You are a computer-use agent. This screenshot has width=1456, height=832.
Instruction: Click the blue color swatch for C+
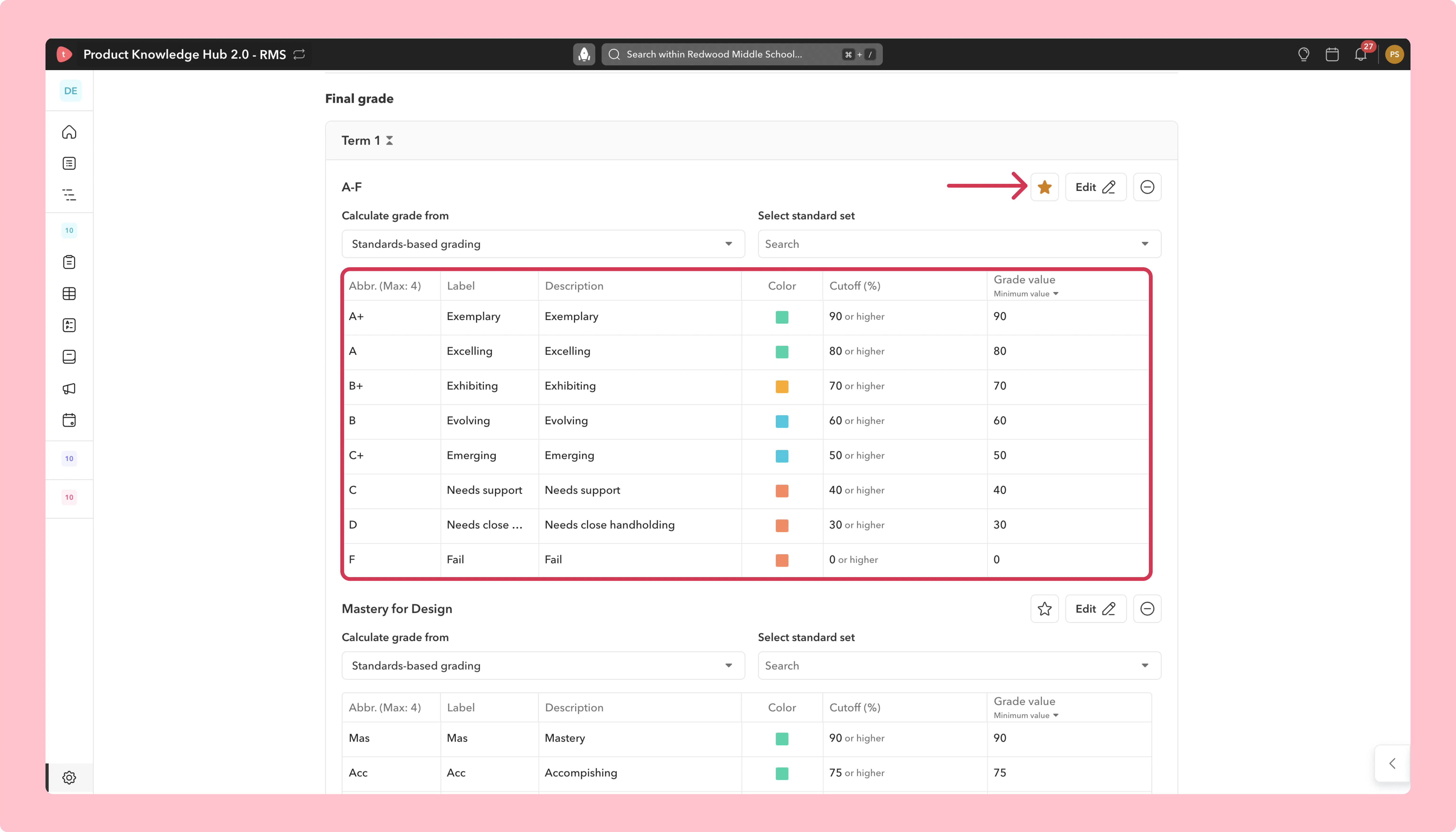[x=782, y=456]
